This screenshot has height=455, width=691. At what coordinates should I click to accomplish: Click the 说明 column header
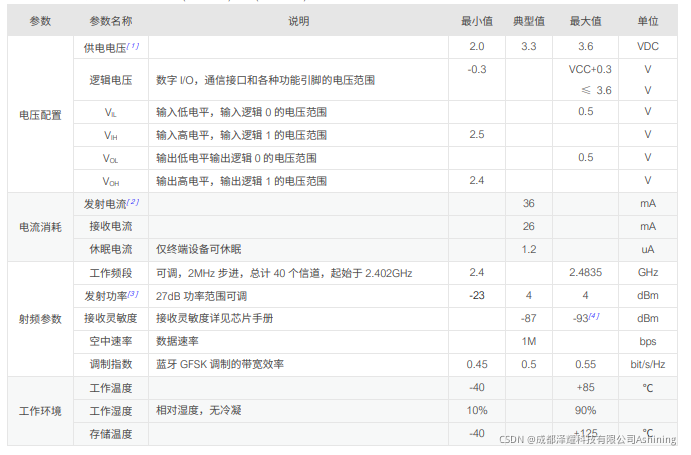point(298,21)
